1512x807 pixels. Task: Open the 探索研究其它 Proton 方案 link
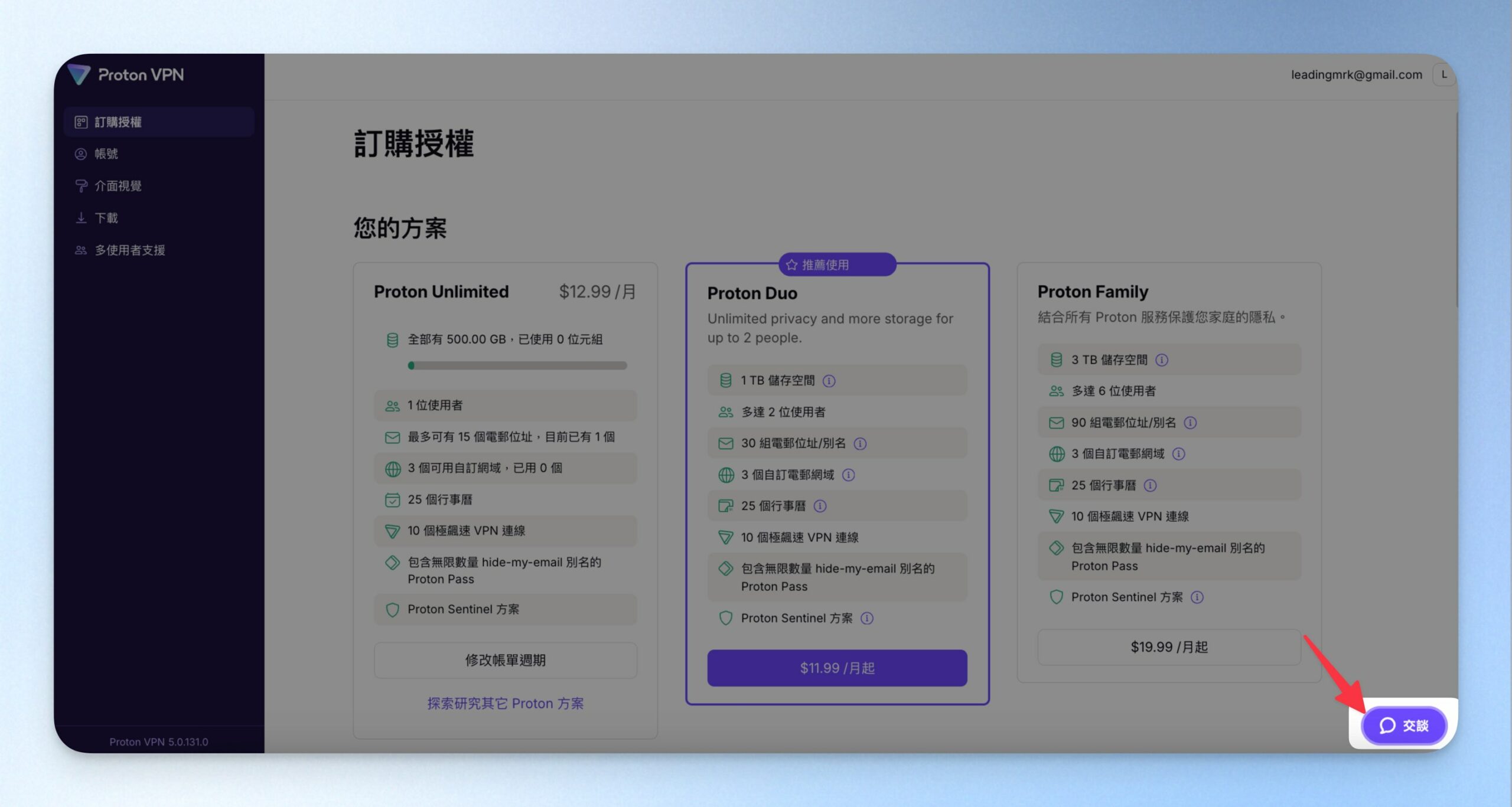coord(505,704)
